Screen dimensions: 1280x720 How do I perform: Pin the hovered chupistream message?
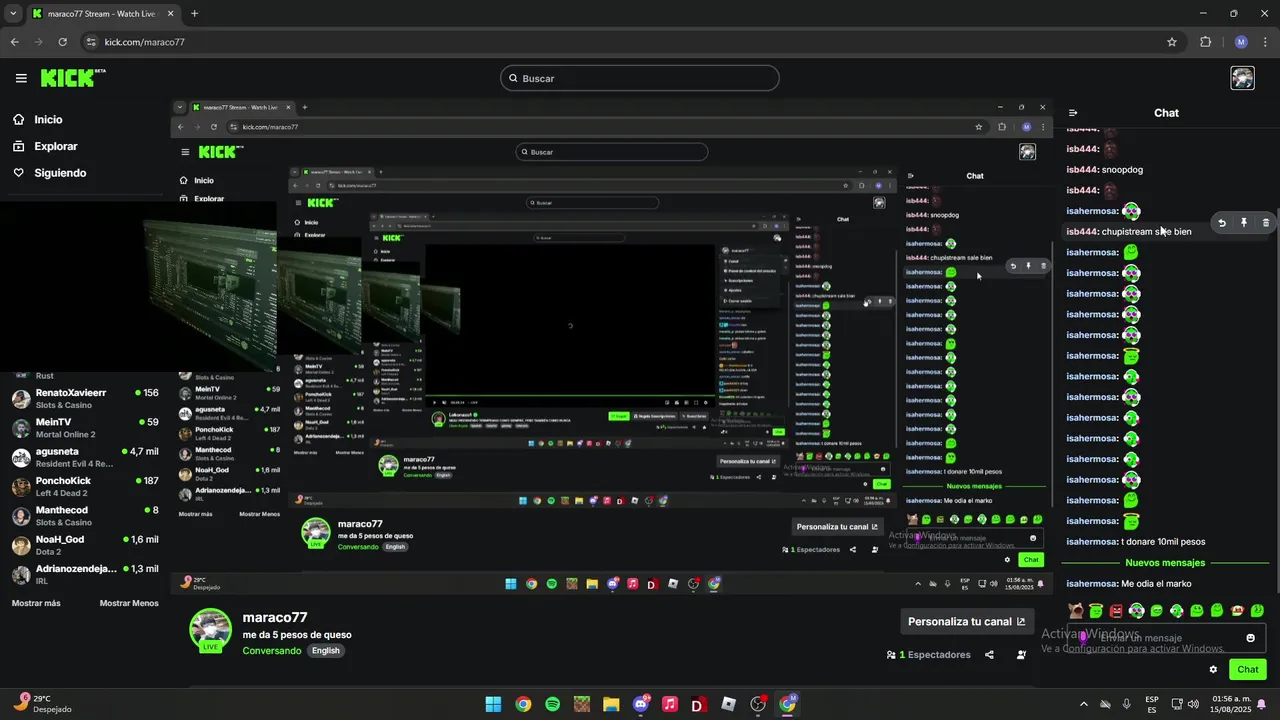click(1243, 223)
